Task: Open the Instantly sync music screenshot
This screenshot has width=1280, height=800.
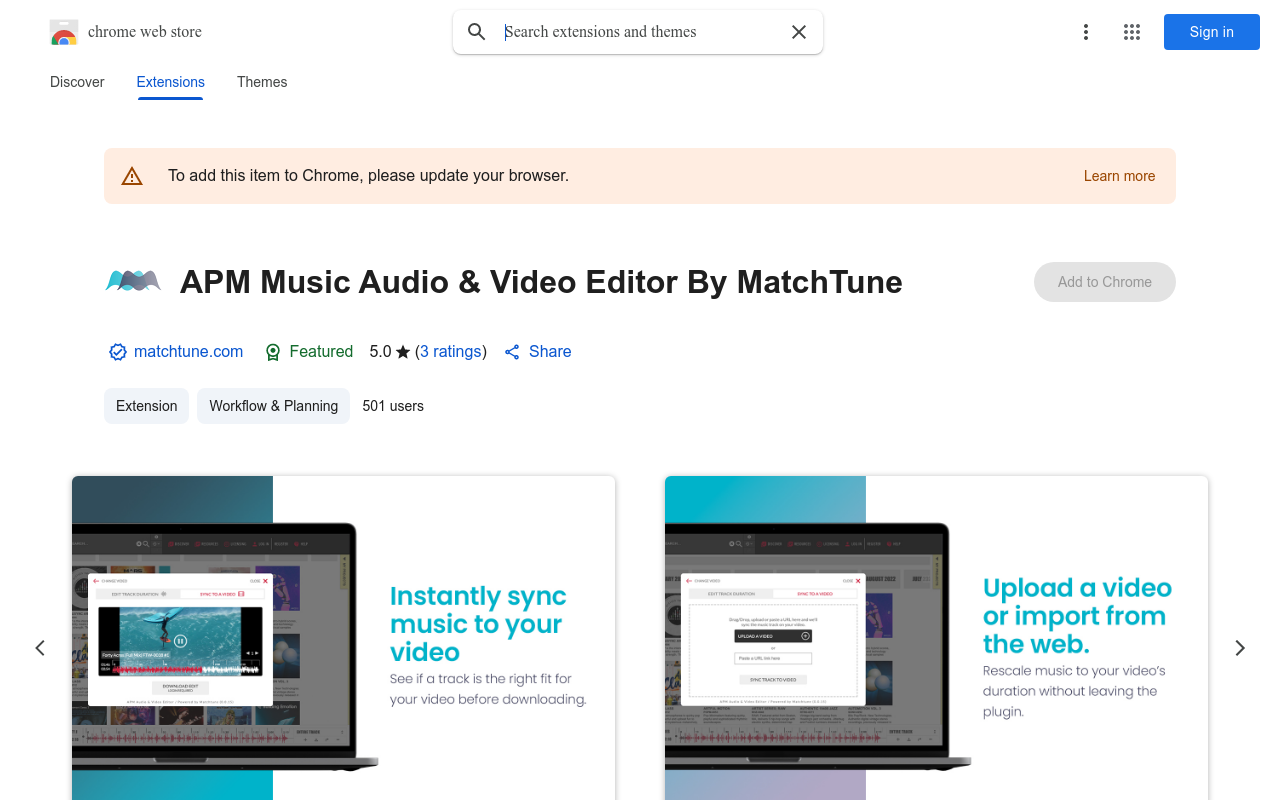Action: (x=343, y=638)
